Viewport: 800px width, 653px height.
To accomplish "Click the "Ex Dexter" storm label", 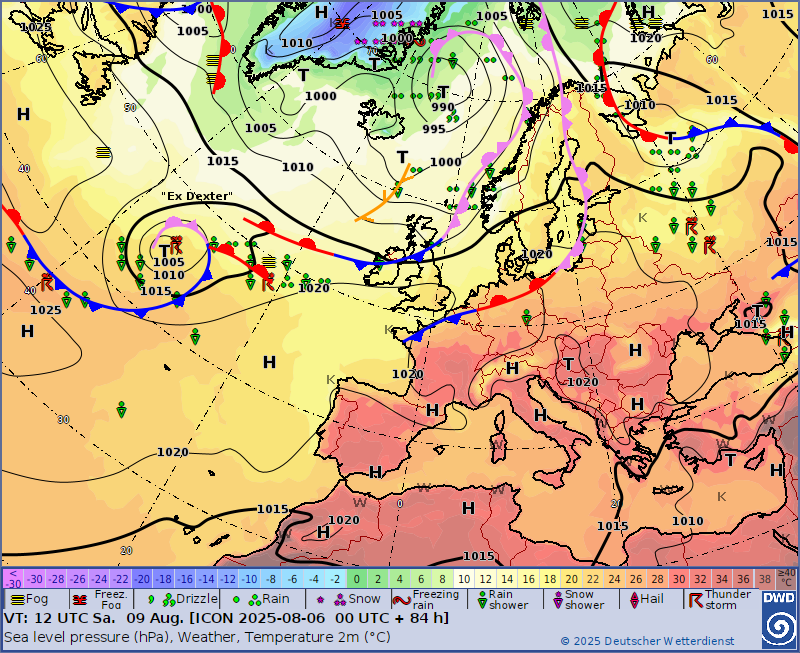I will (x=196, y=196).
